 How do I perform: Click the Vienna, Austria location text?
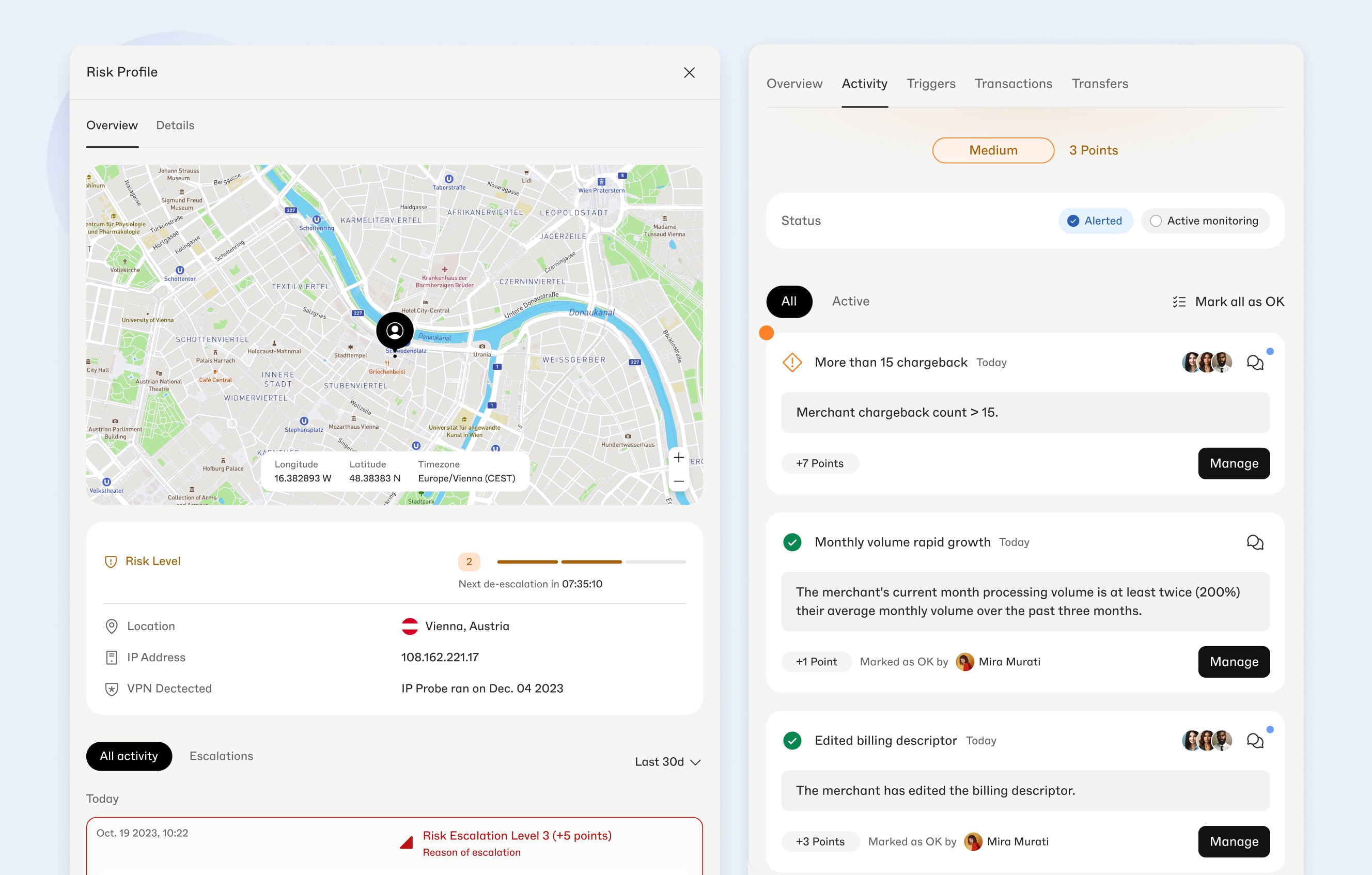pyautogui.click(x=467, y=626)
